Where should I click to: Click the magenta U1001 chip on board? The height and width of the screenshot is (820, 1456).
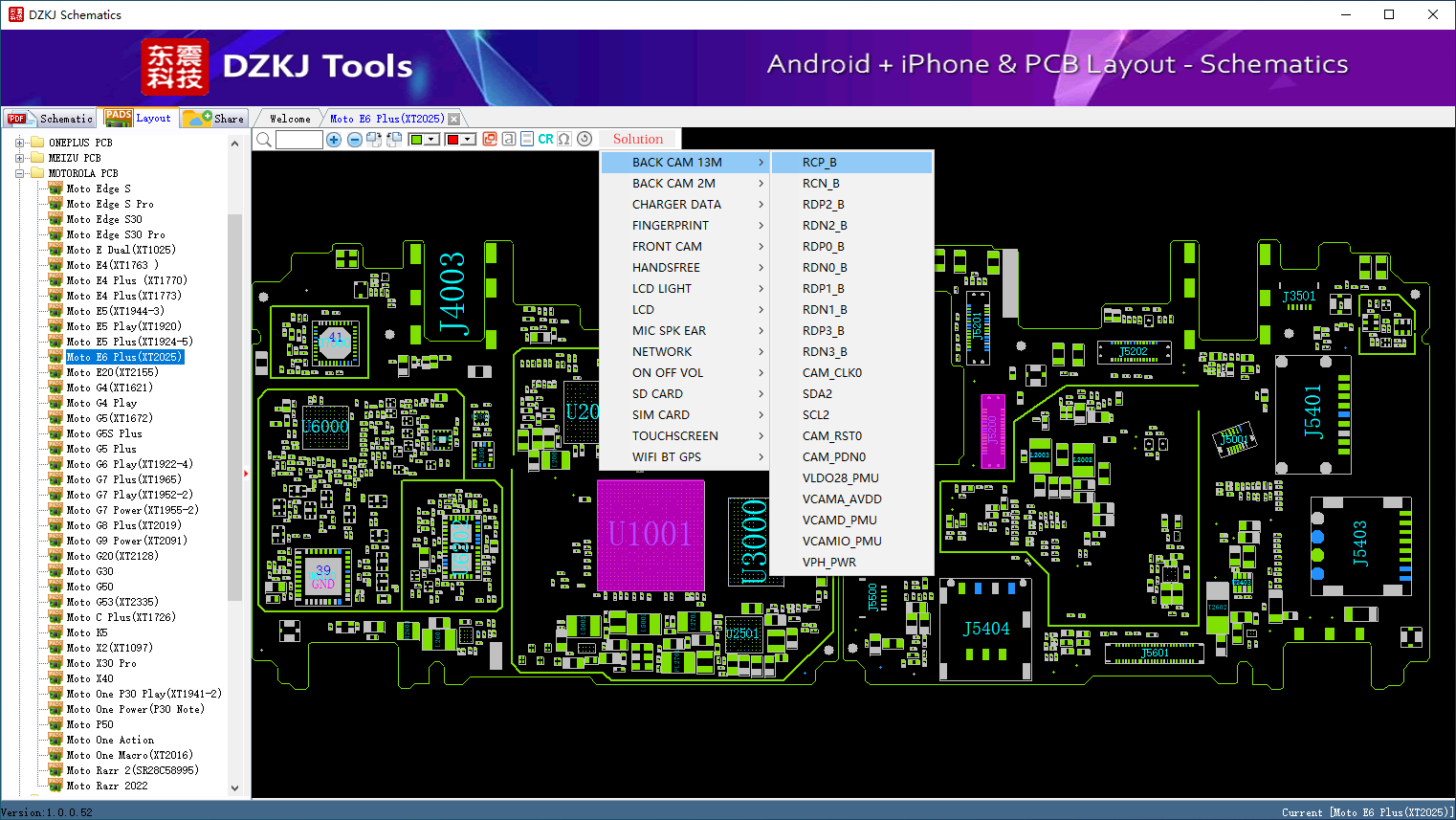pyautogui.click(x=651, y=535)
